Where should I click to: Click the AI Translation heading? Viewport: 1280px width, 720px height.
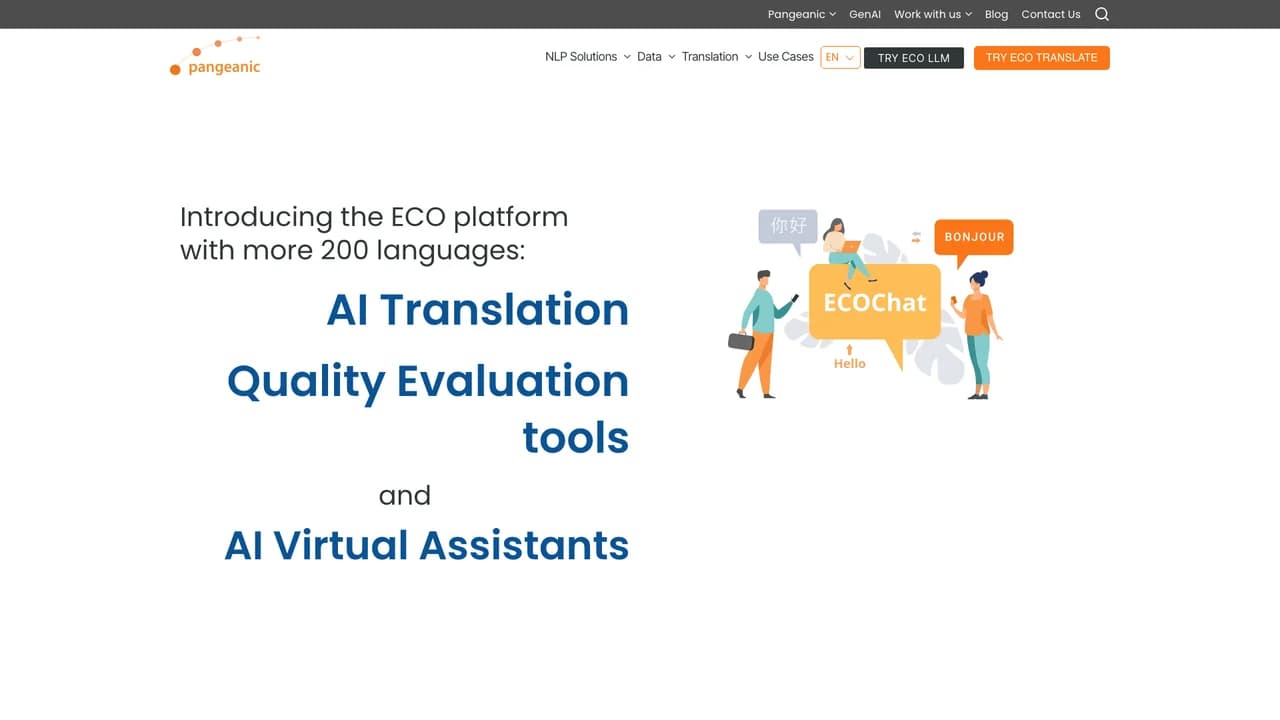(x=478, y=309)
